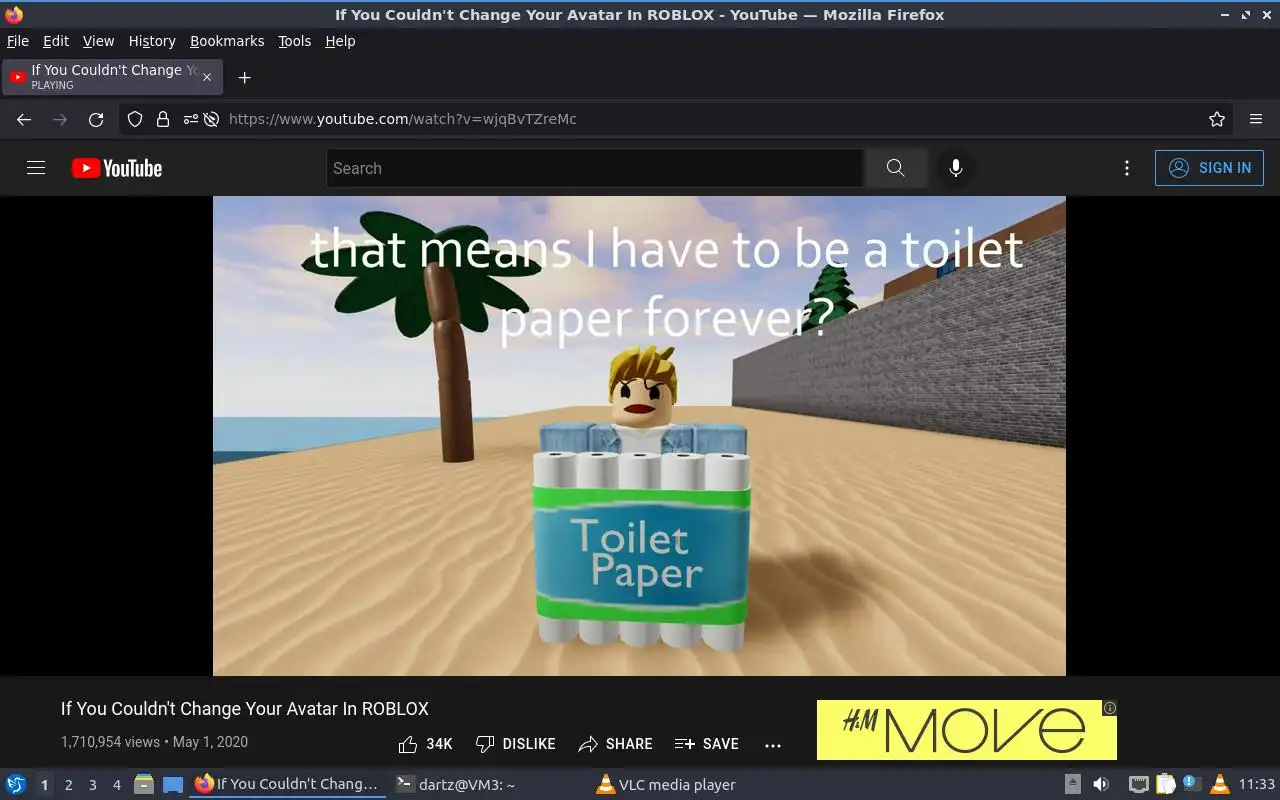
Task: Switch to workspace 1
Action: click(x=44, y=785)
